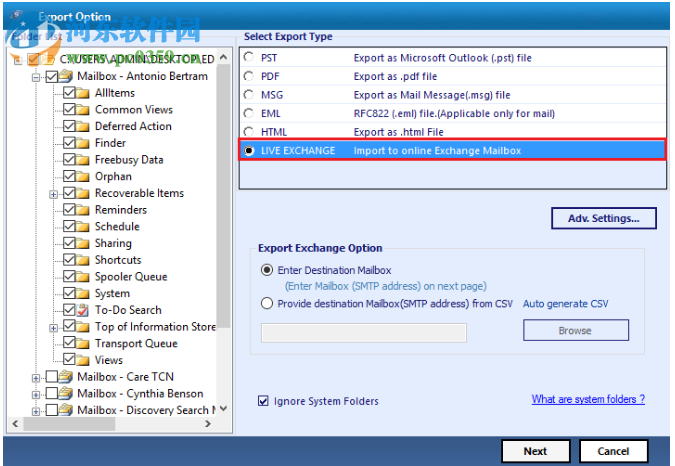Collapse the root C:\USERS path node

point(18,60)
